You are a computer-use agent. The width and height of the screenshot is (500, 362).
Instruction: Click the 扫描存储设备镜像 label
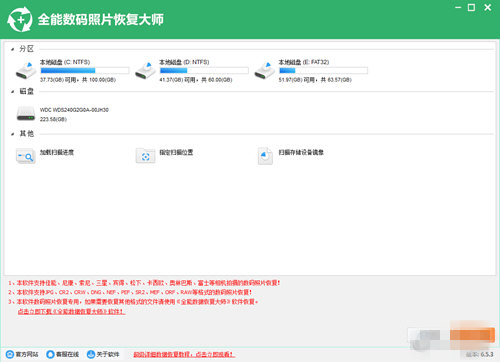point(301,152)
